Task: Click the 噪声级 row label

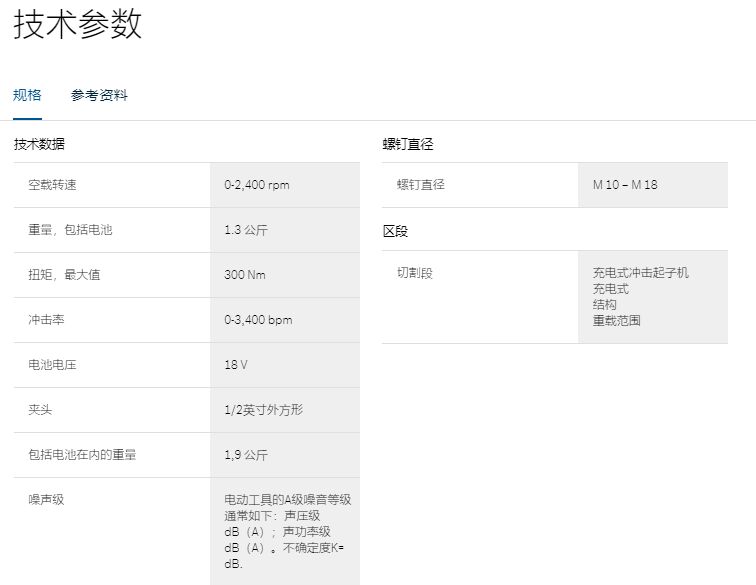Action: [x=46, y=499]
